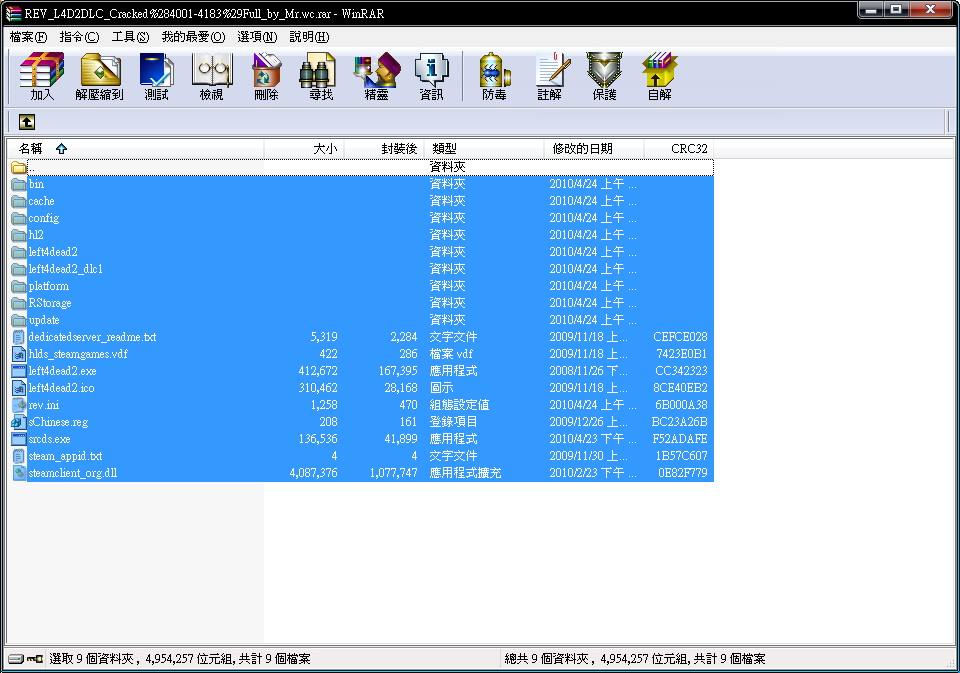The width and height of the screenshot is (960, 673).
Task: Click the rev.ini file icon
Action: (19, 405)
